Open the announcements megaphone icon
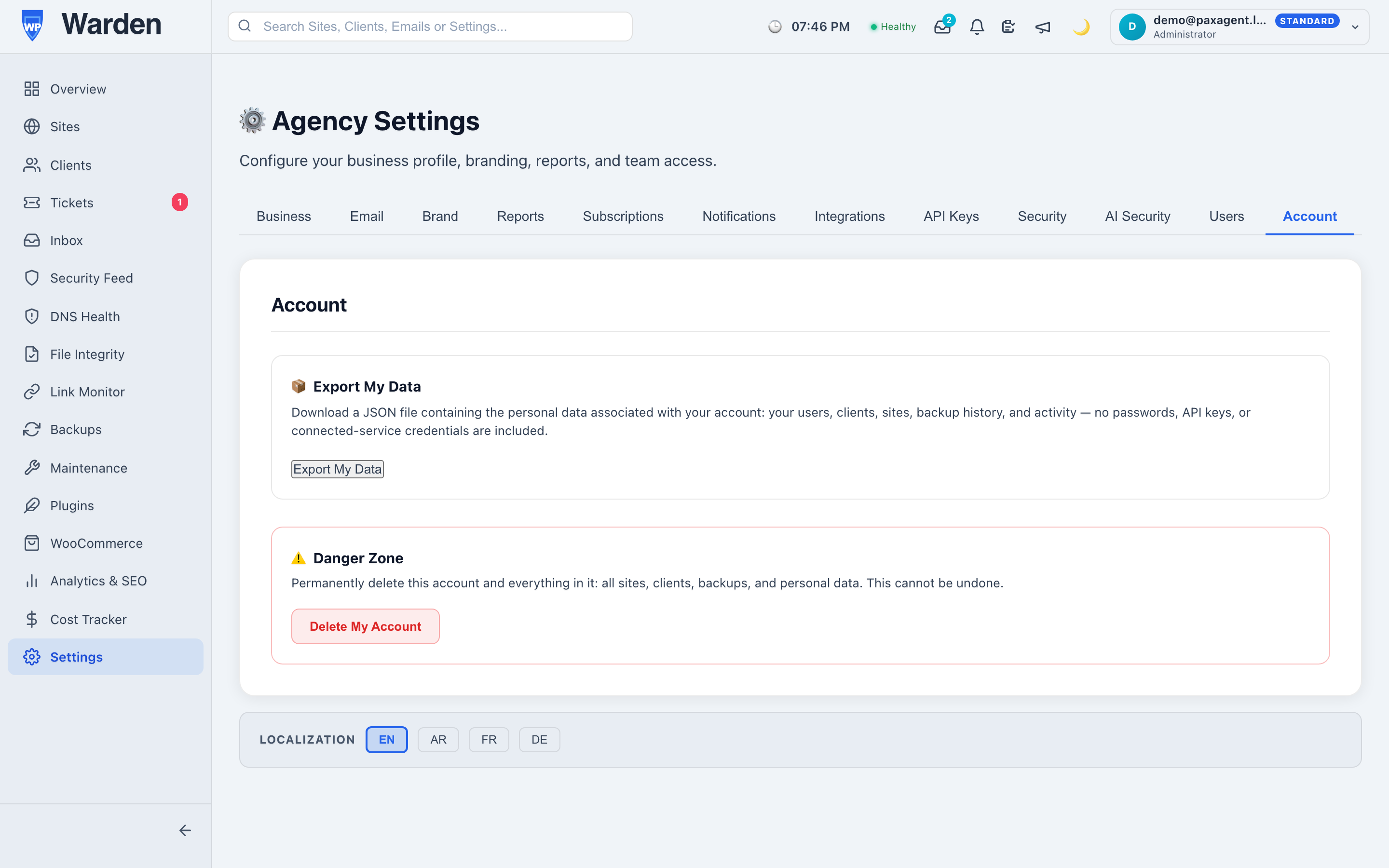This screenshot has height=868, width=1389. pyautogui.click(x=1043, y=27)
